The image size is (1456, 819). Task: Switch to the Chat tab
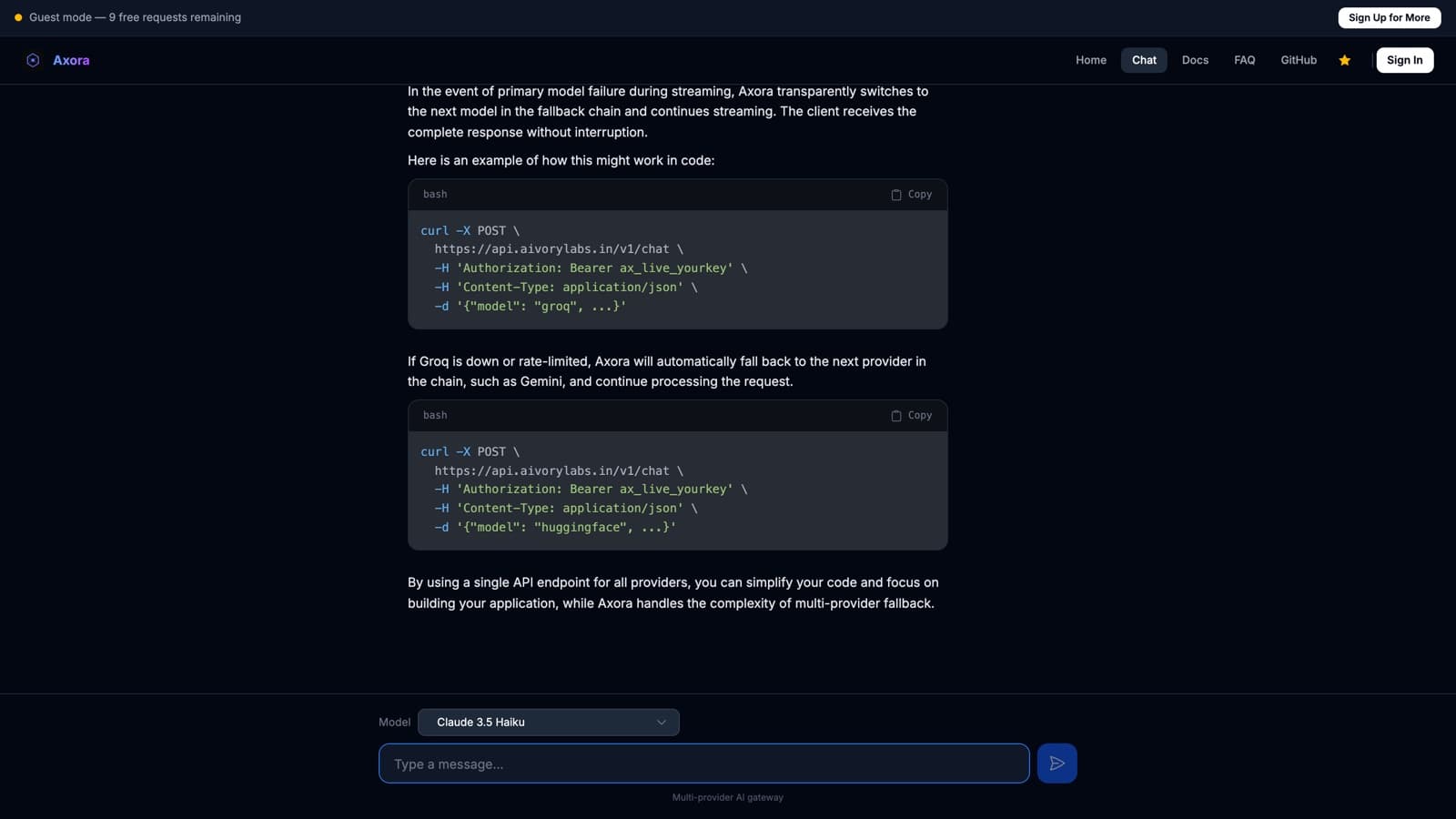click(x=1144, y=60)
